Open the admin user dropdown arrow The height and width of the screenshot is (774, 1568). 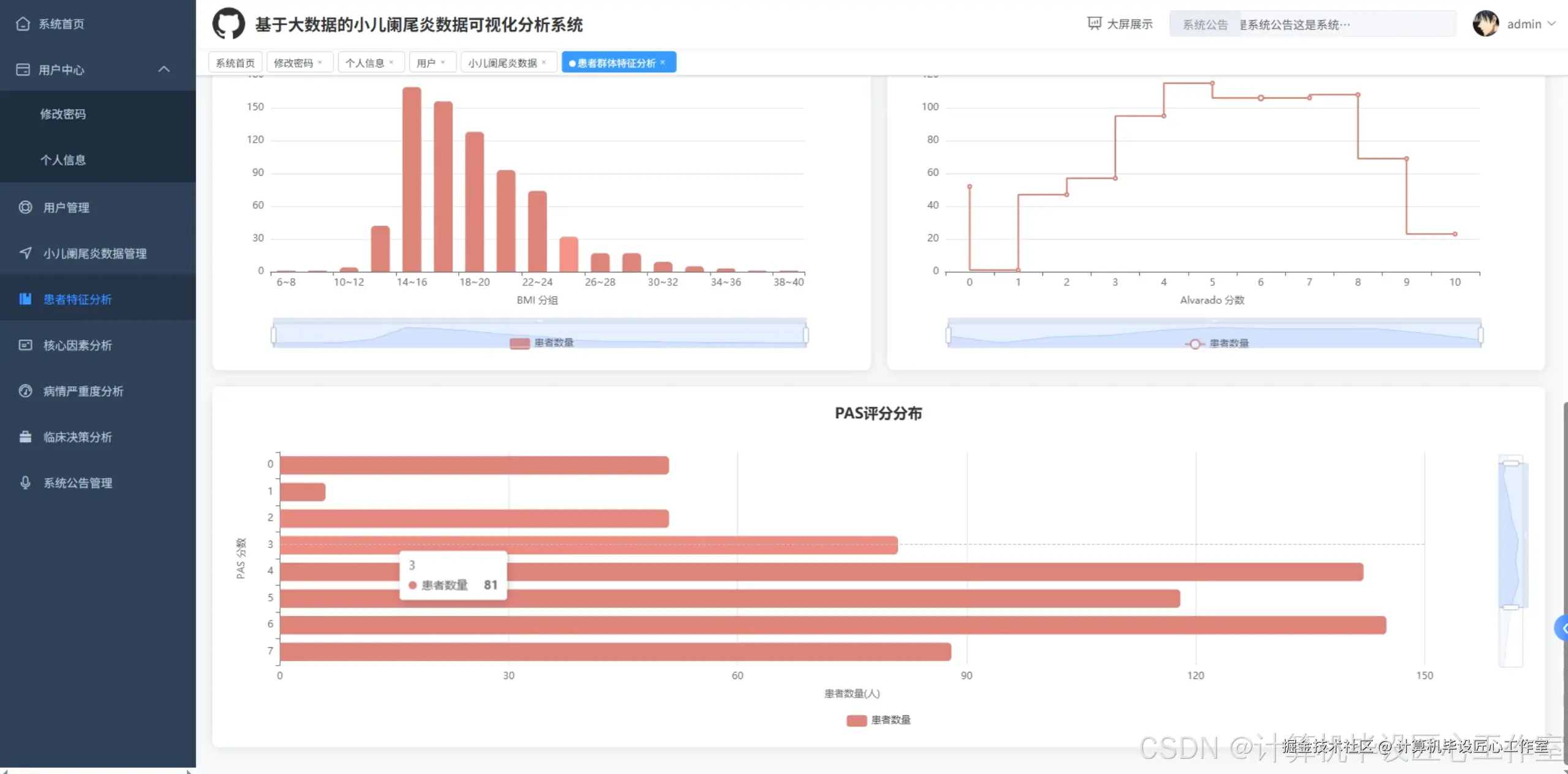coord(1552,24)
